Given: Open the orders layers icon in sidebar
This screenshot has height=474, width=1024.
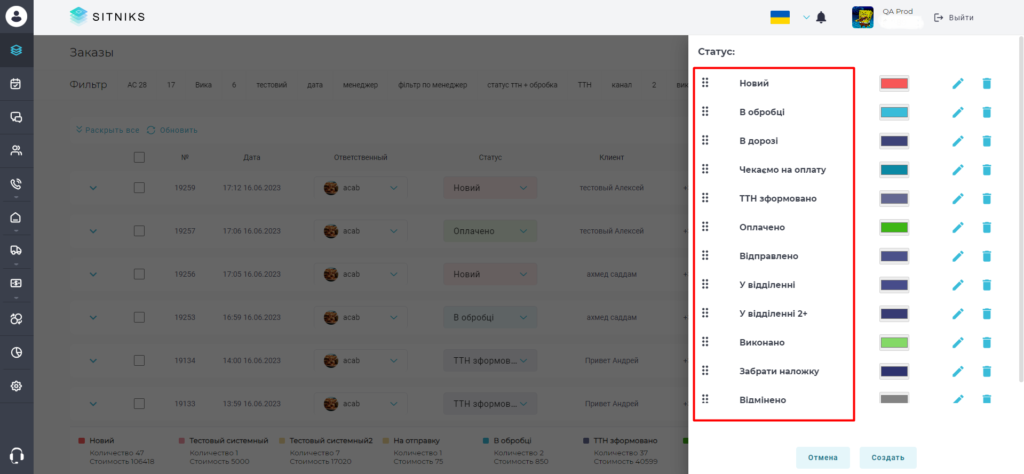Looking at the screenshot, I should pyautogui.click(x=17, y=50).
